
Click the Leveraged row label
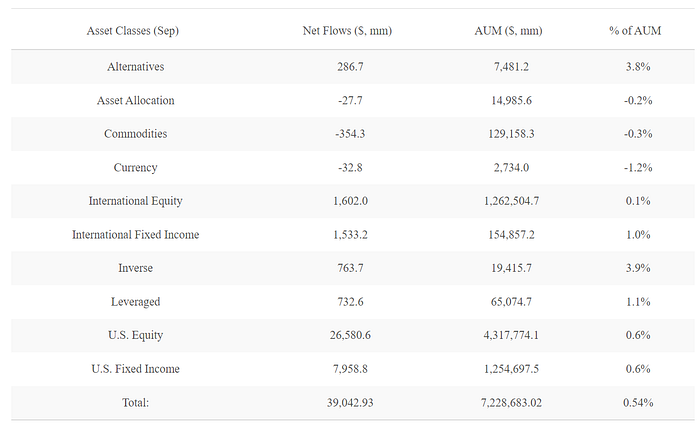point(136,302)
